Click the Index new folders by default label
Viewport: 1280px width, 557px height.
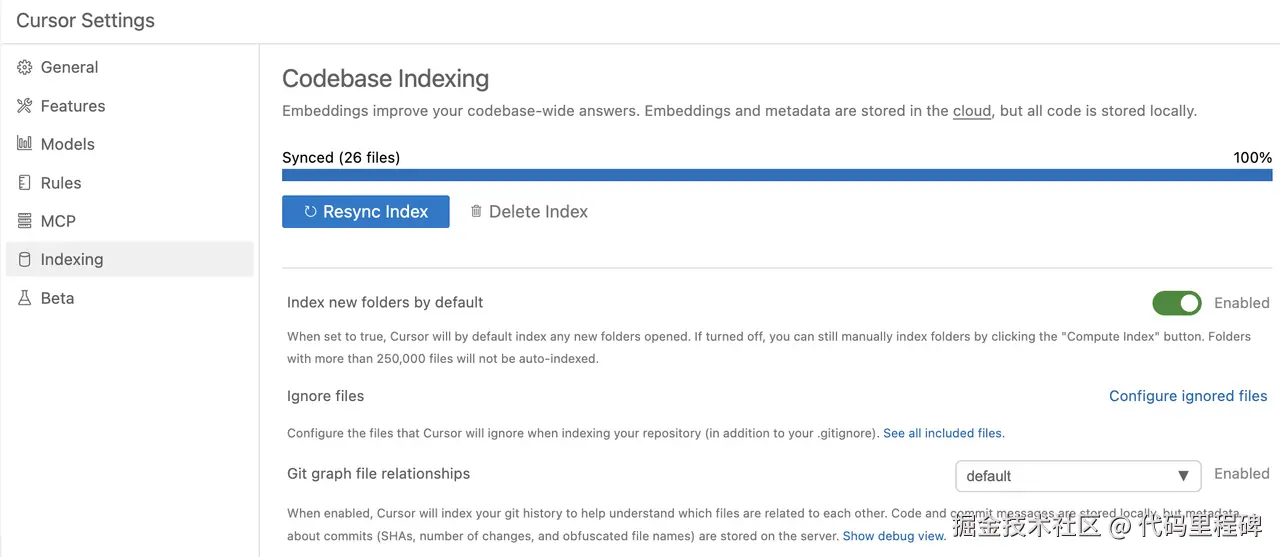tap(385, 302)
